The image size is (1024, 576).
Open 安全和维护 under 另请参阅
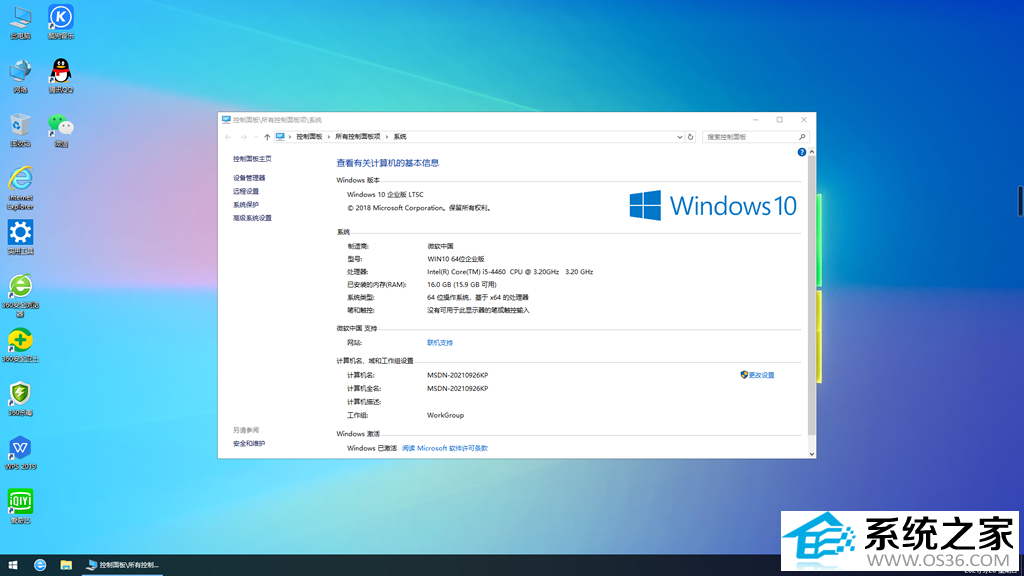click(x=249, y=444)
